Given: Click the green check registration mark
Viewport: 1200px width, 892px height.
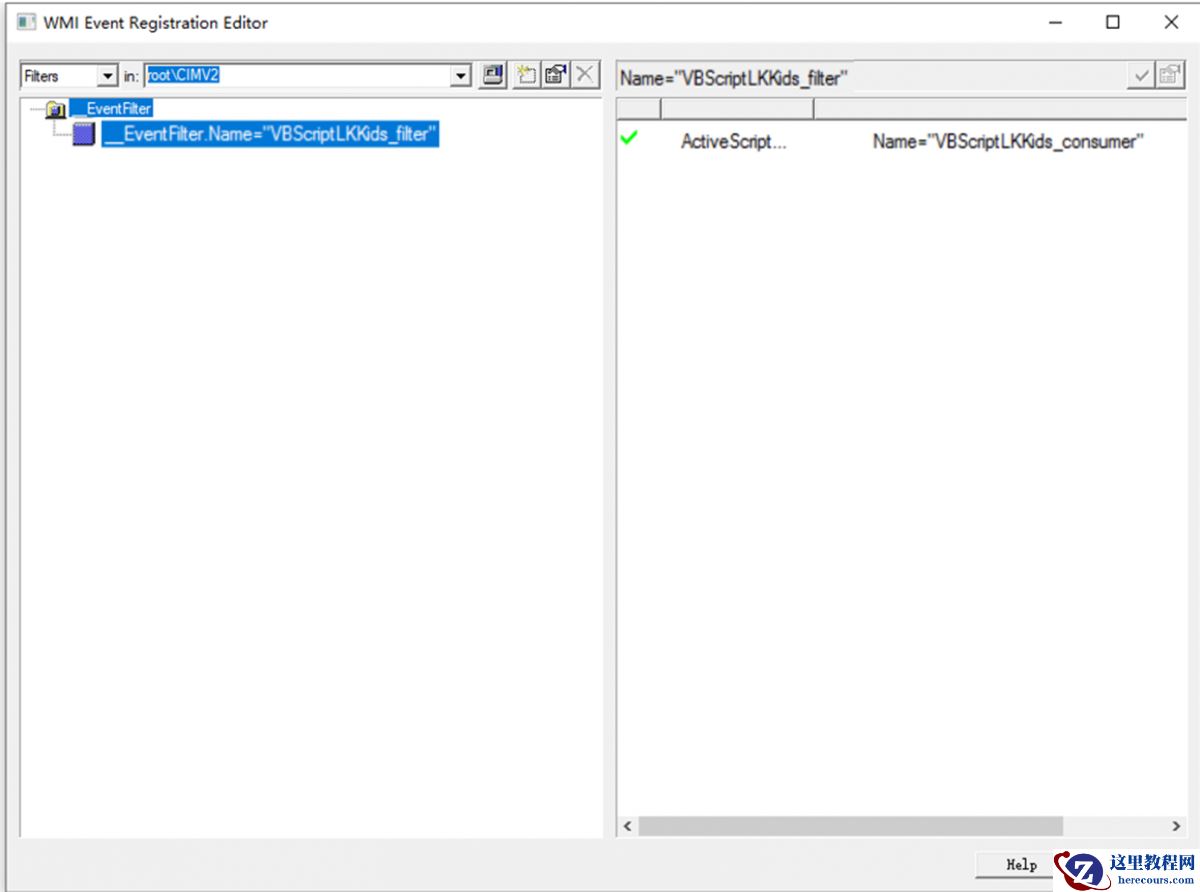Looking at the screenshot, I should pos(629,138).
